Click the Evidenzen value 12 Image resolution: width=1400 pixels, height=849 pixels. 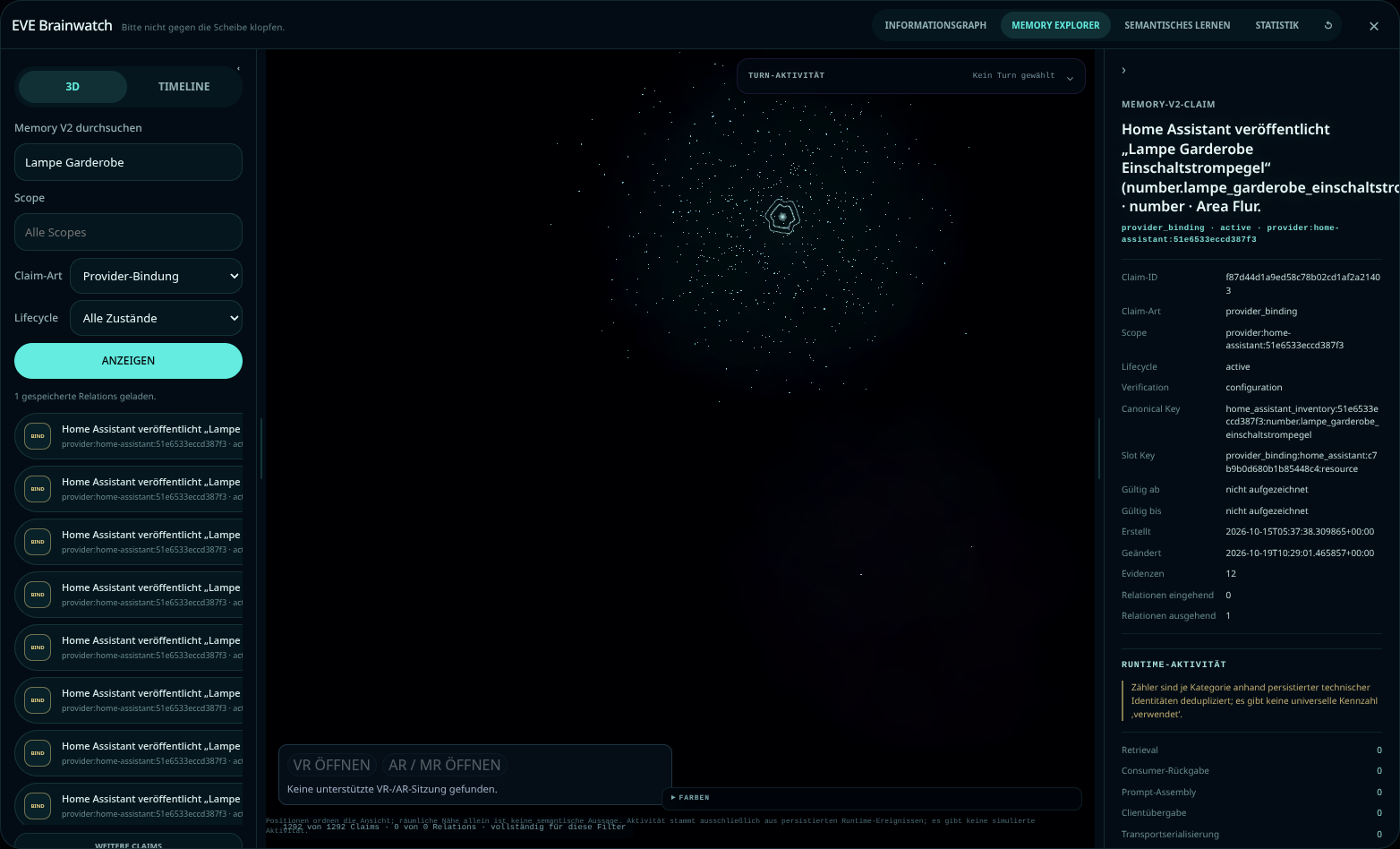click(1231, 574)
